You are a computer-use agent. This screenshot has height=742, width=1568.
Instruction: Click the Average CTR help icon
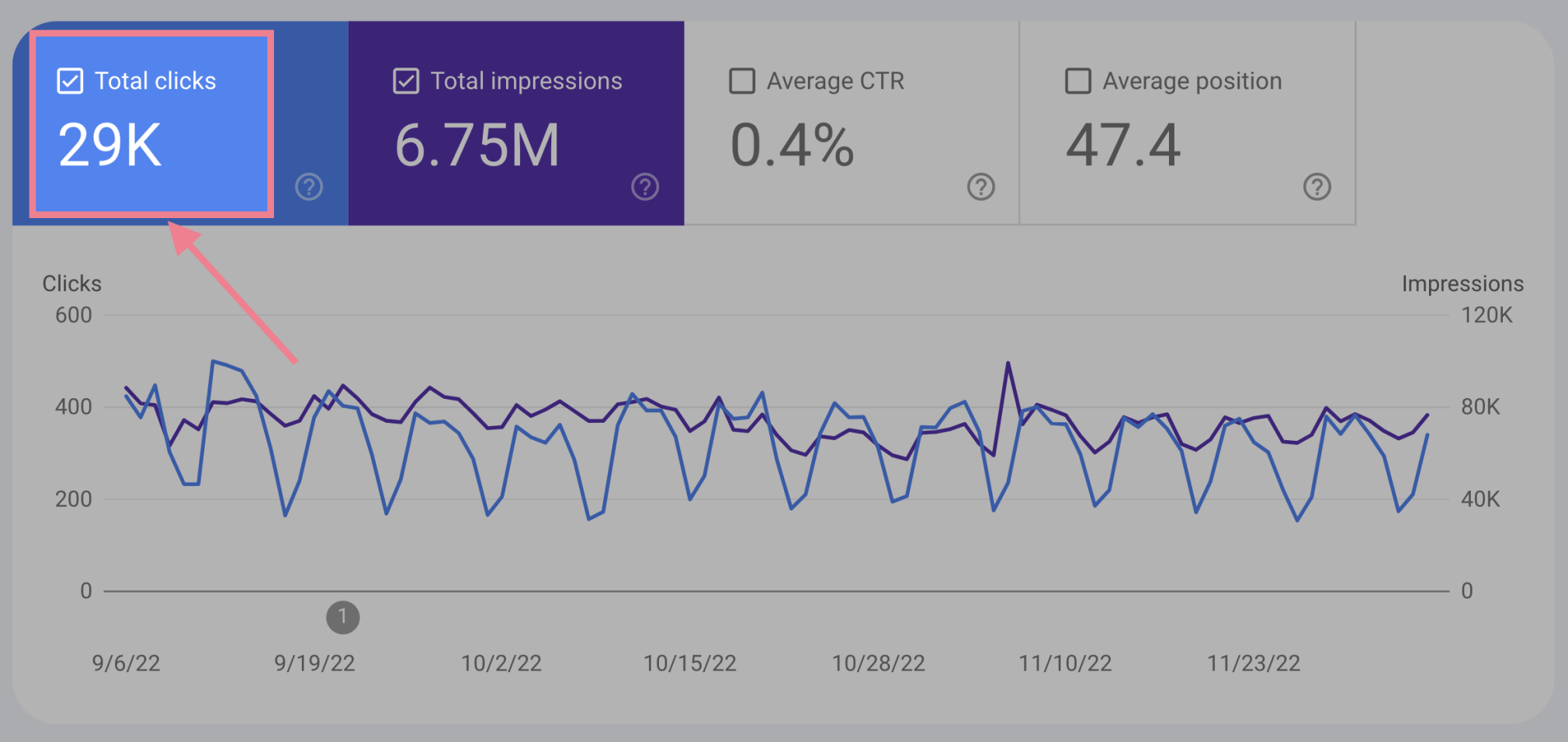980,187
